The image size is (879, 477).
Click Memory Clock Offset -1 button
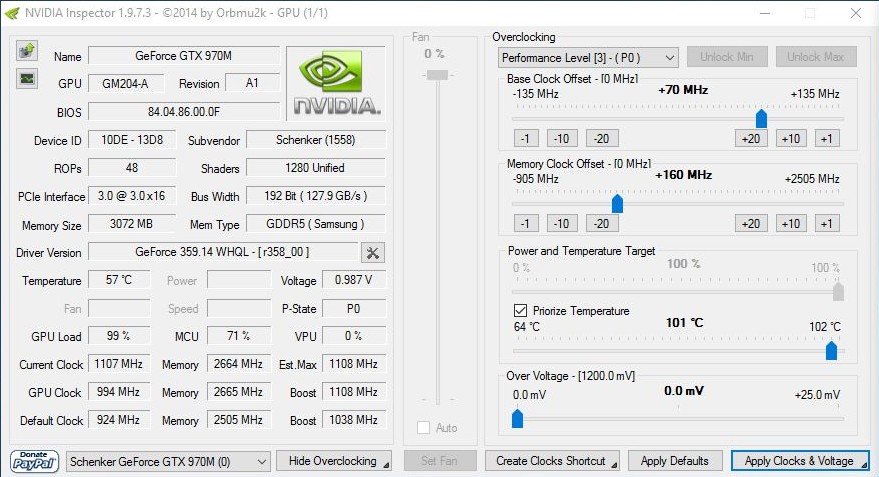coord(526,224)
